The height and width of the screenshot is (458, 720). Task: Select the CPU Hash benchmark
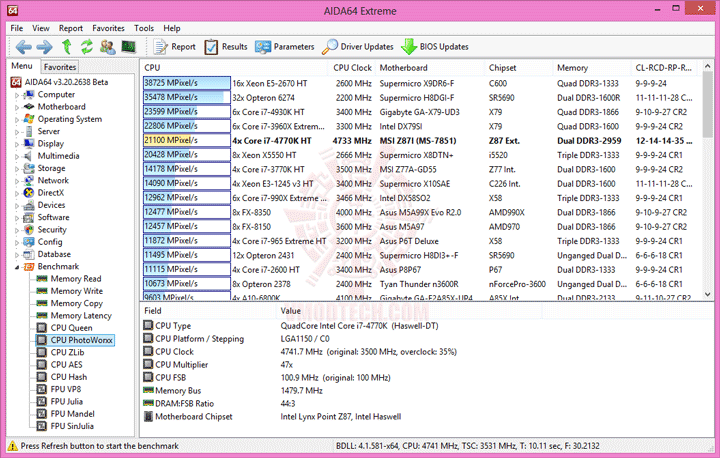point(69,377)
